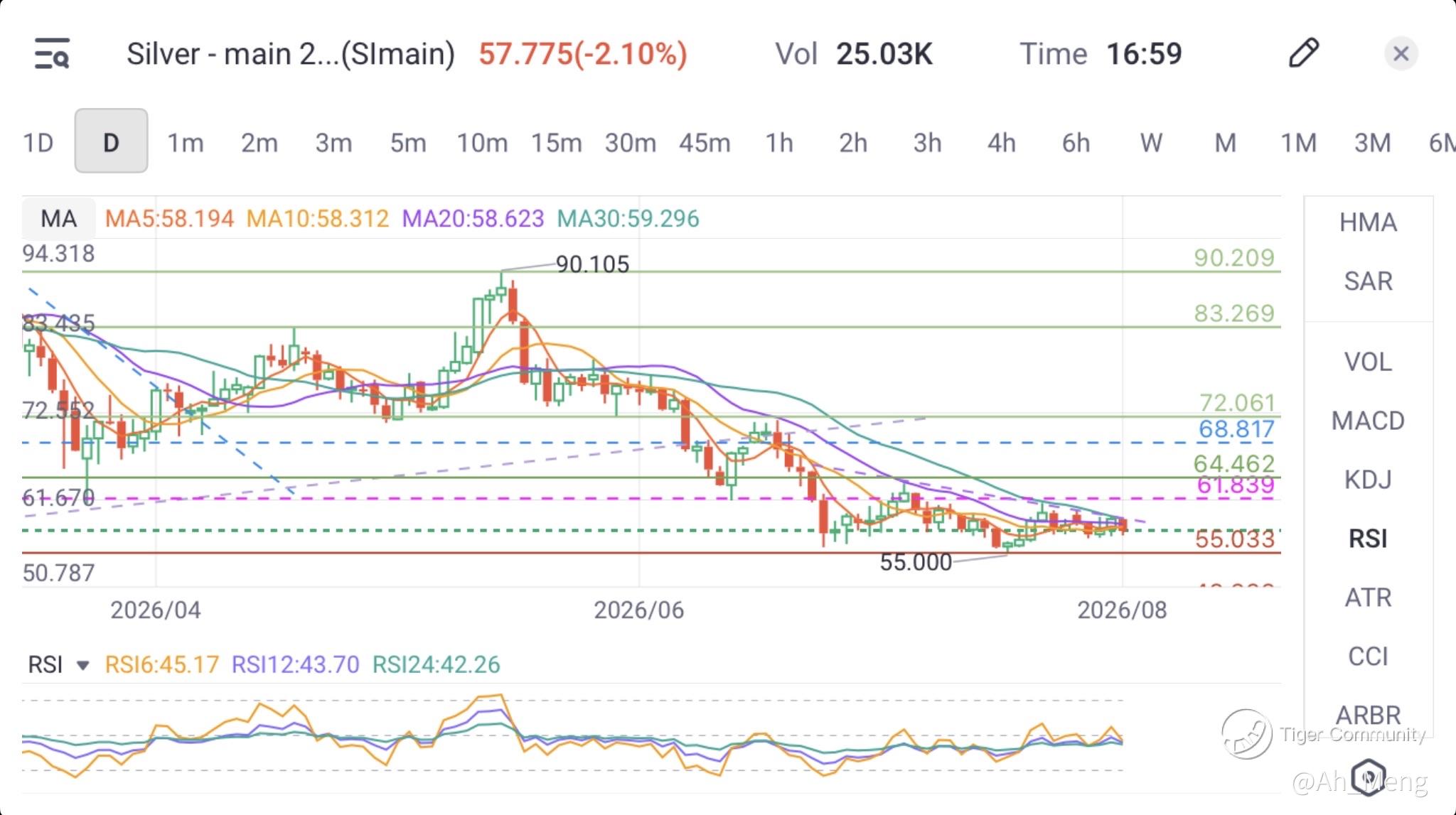This screenshot has height=815, width=1456.
Task: Open the RSI indicator dropdown arrow
Action: (83, 665)
